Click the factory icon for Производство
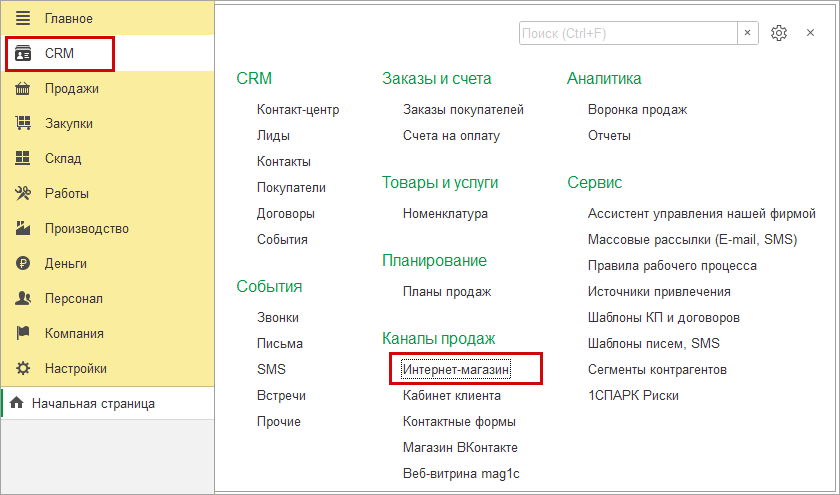The height and width of the screenshot is (495, 840). click(x=24, y=229)
